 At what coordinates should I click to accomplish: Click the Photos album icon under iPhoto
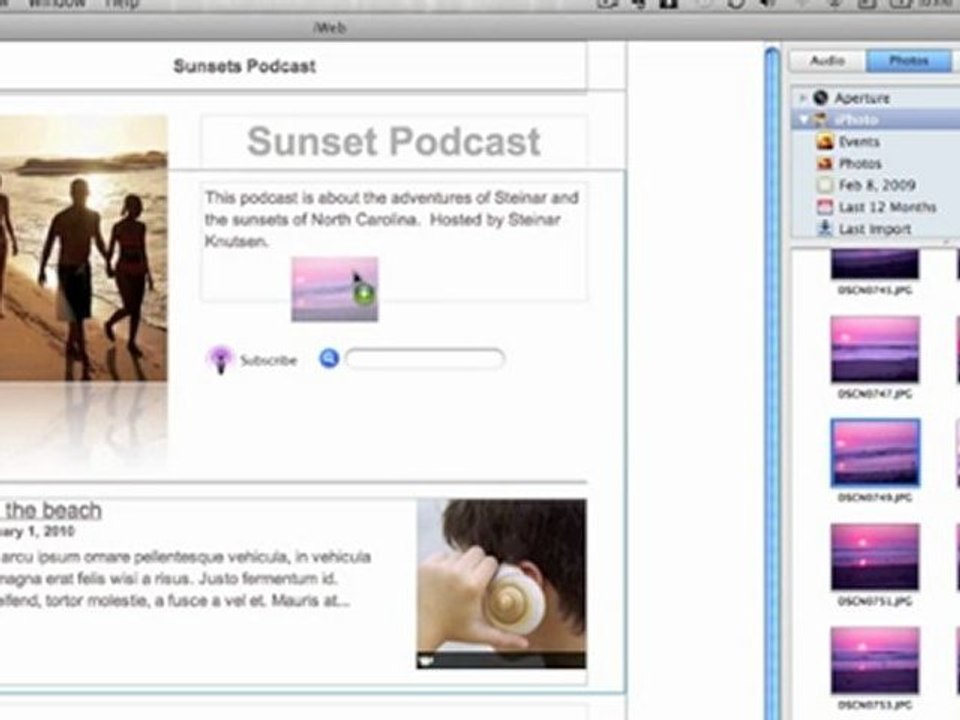tap(825, 163)
